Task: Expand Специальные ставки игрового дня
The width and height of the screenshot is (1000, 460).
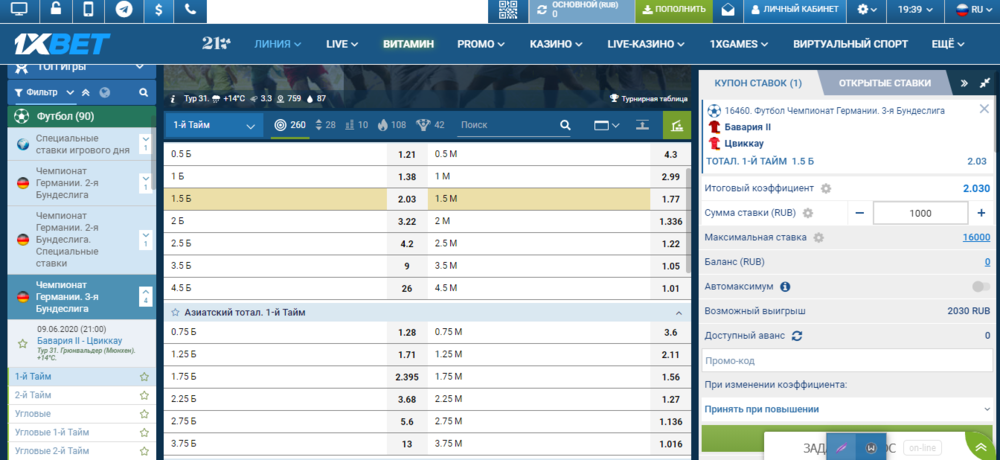Action: tap(145, 143)
